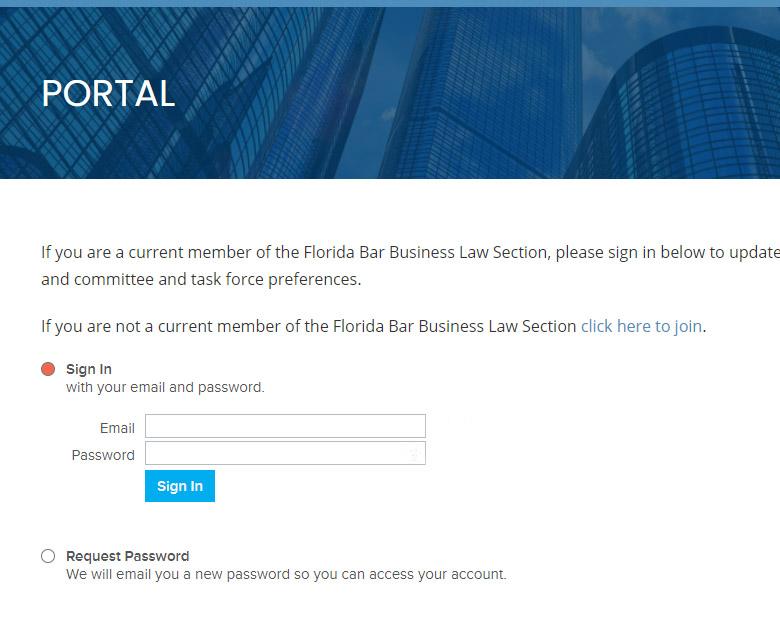Click the "If you are a current member" sentence

[400, 252]
